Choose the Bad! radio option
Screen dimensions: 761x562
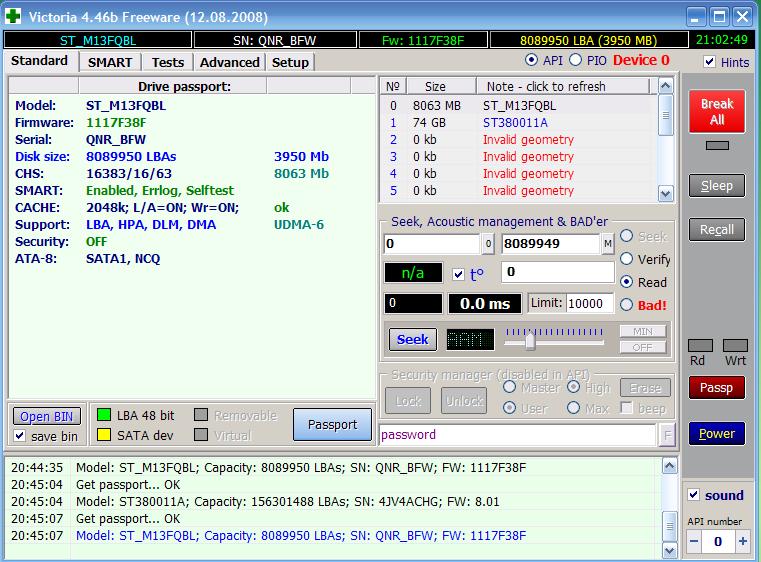[x=627, y=304]
